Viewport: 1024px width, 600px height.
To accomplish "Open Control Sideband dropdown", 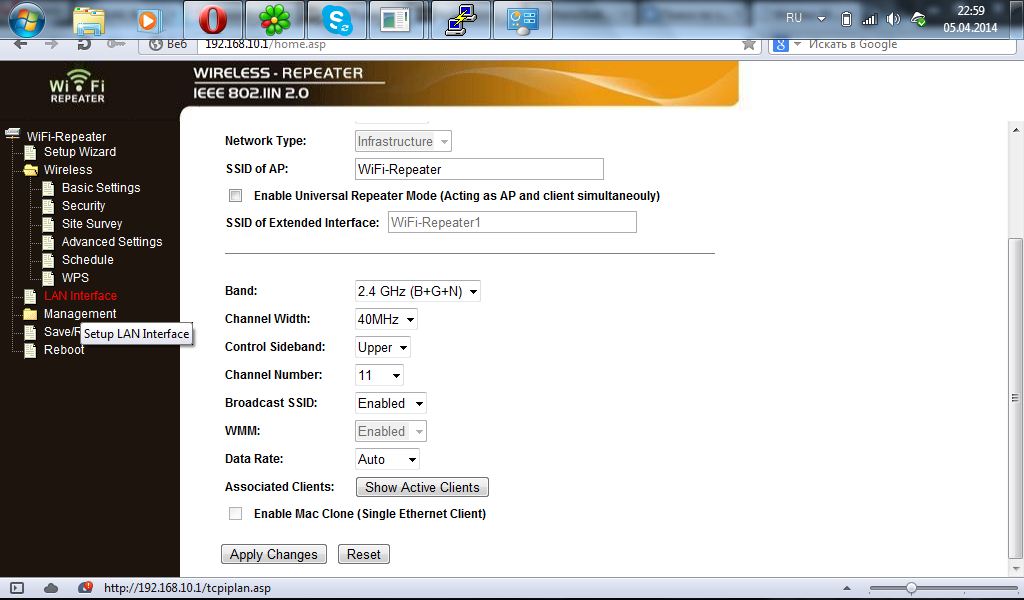I will pyautogui.click(x=383, y=347).
